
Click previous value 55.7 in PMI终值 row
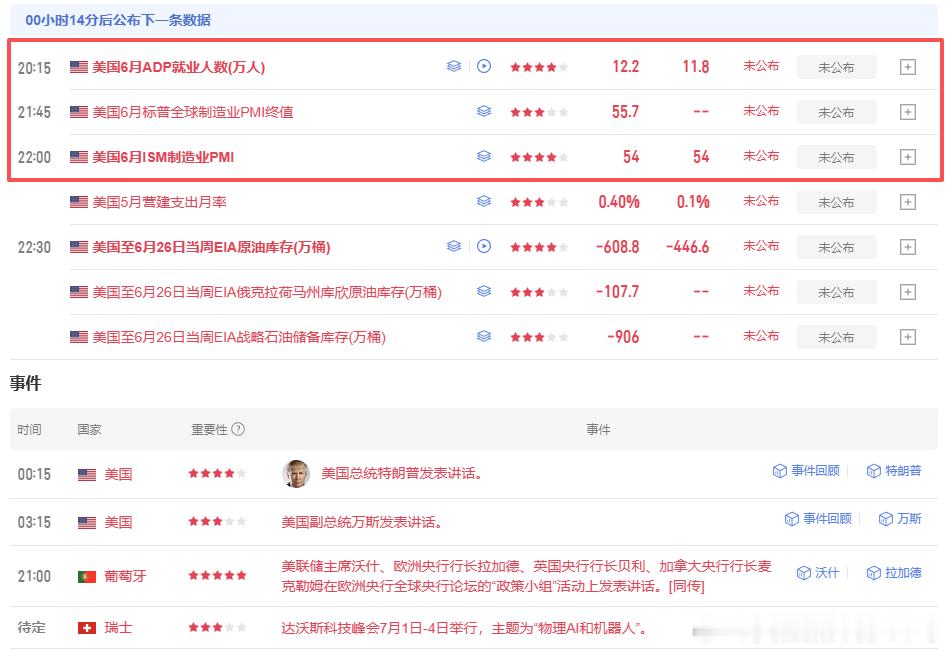pos(625,111)
